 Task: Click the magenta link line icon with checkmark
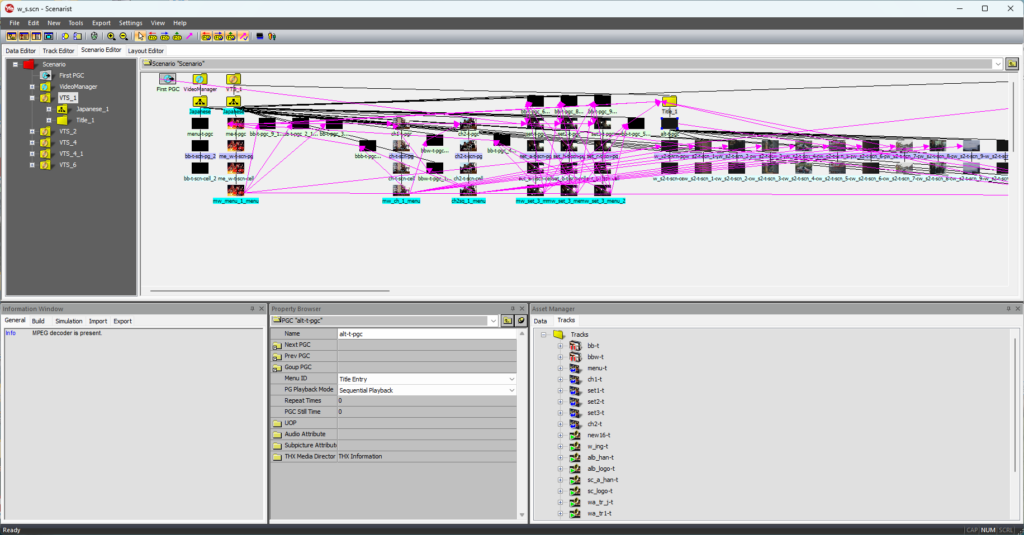tap(243, 37)
